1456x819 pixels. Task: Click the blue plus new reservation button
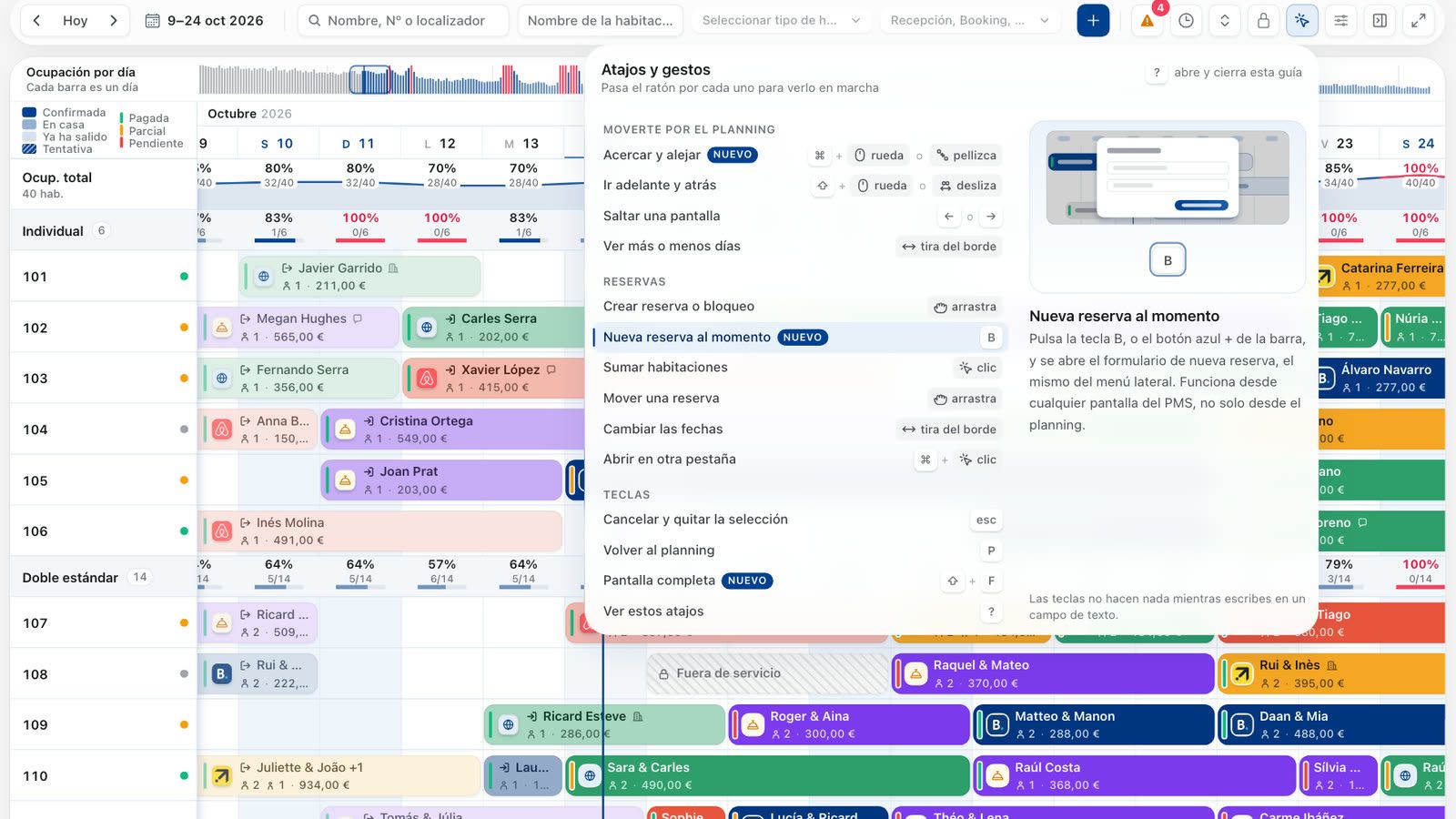(x=1093, y=20)
